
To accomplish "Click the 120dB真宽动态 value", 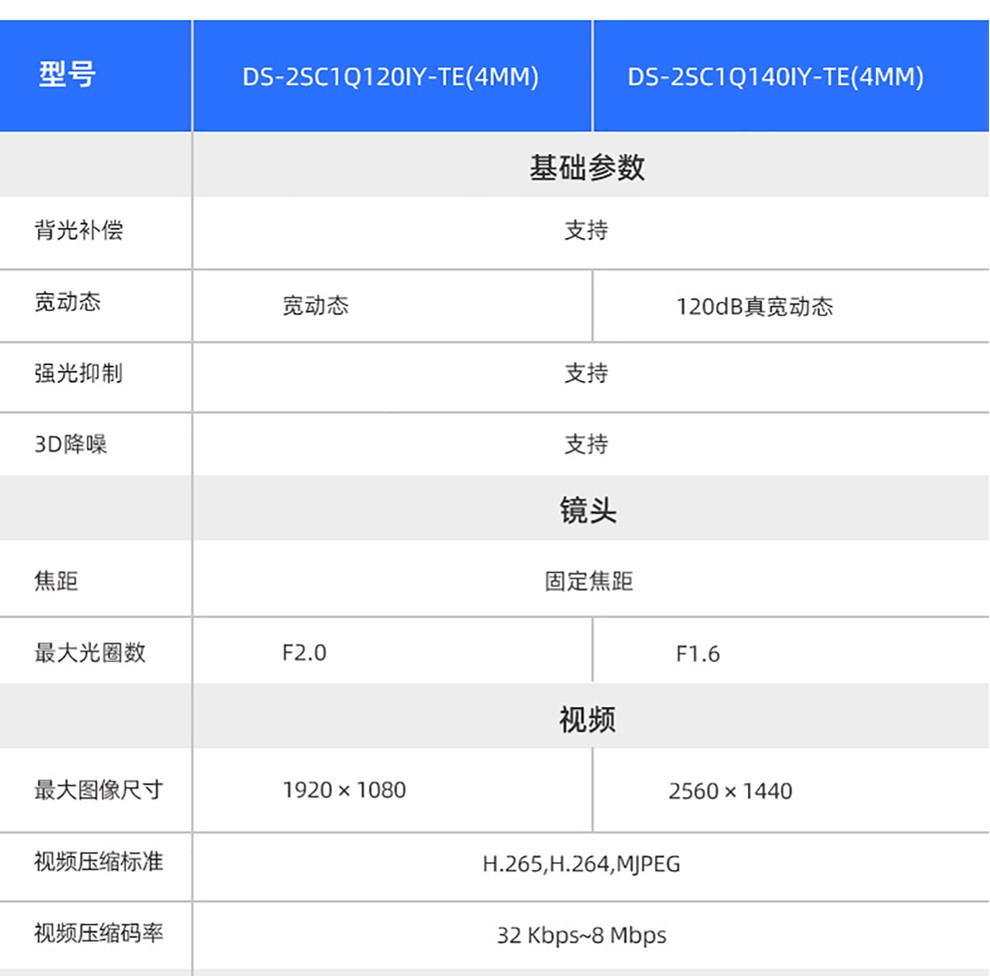I will [x=754, y=307].
